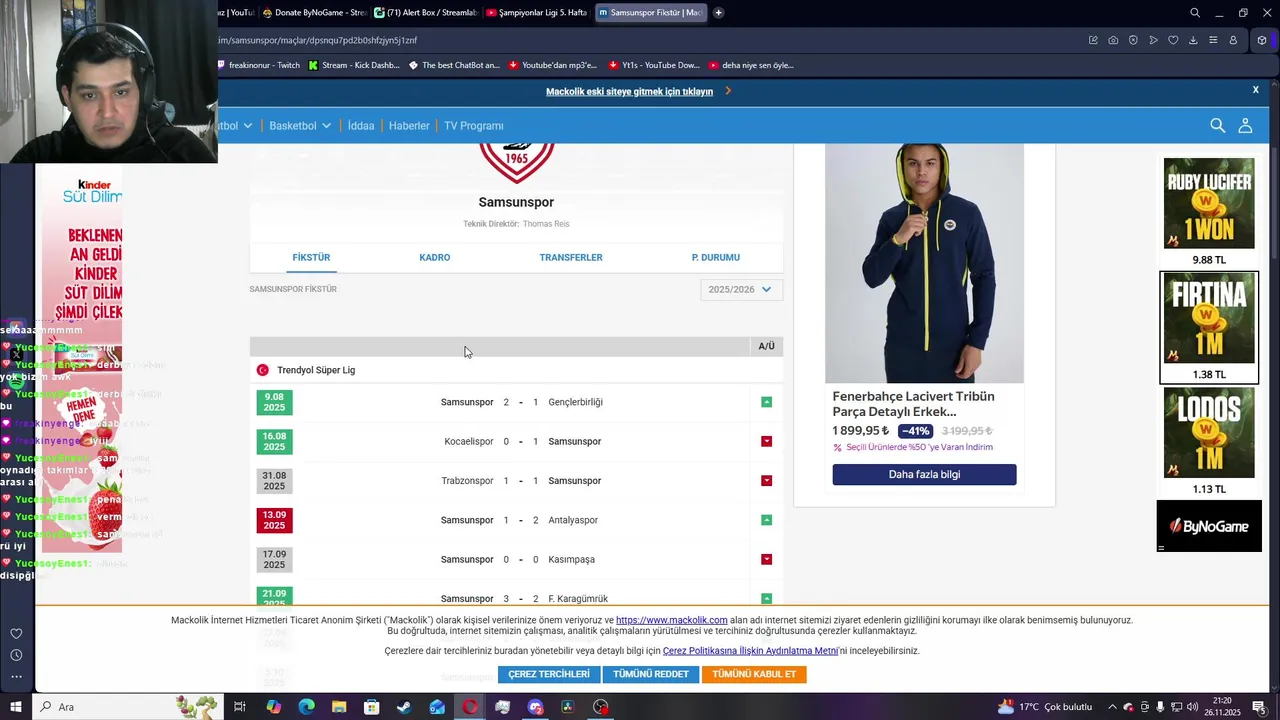
Task: Launch Microsoft Edge from the taskbar
Action: 306,707
